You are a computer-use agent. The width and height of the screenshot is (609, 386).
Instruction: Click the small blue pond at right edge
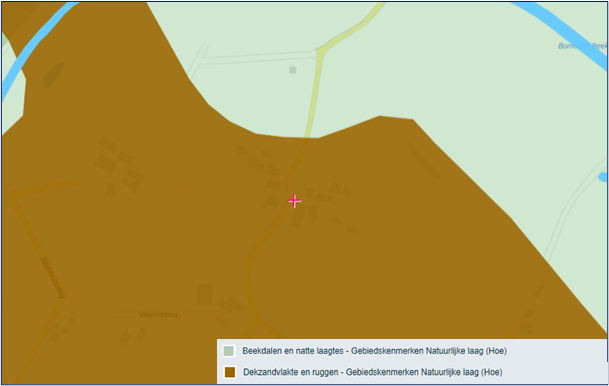click(603, 177)
